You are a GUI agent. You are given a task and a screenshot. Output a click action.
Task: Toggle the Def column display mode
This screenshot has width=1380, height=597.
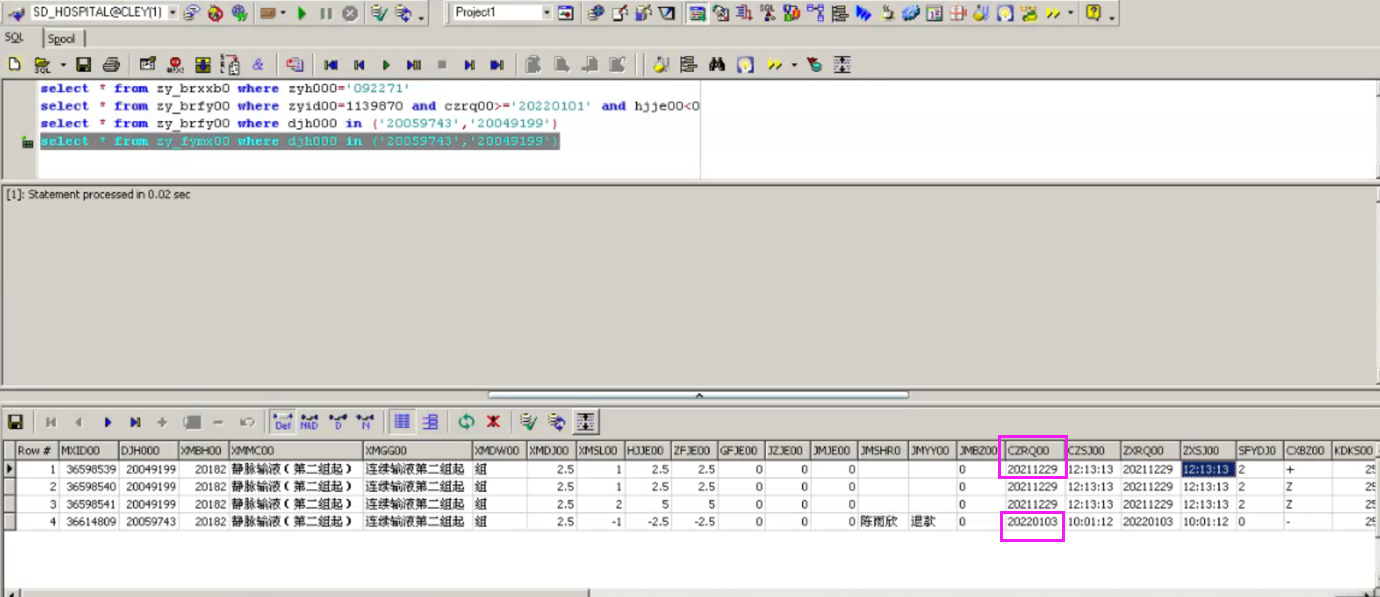click(x=283, y=422)
